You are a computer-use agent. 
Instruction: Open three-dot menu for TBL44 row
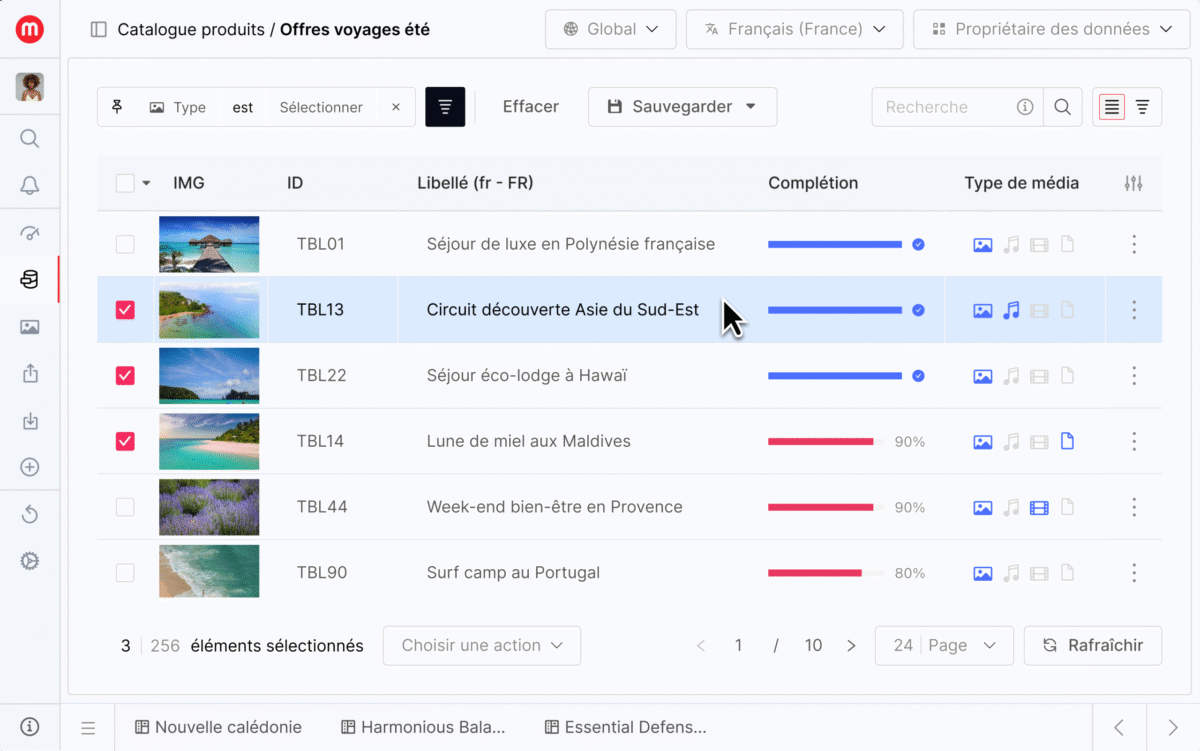[1133, 507]
